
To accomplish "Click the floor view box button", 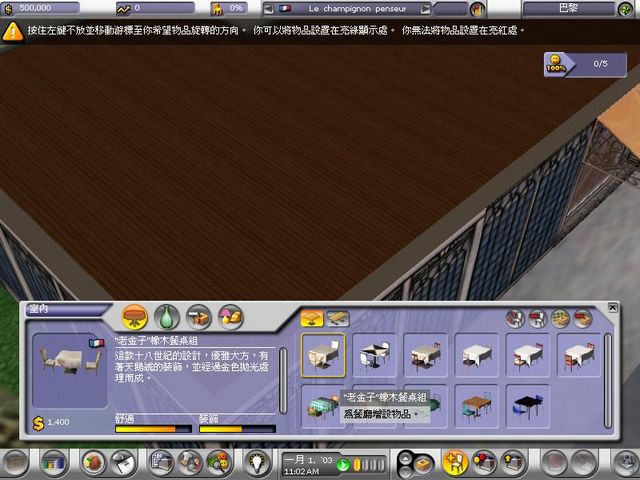I will click(423, 464).
